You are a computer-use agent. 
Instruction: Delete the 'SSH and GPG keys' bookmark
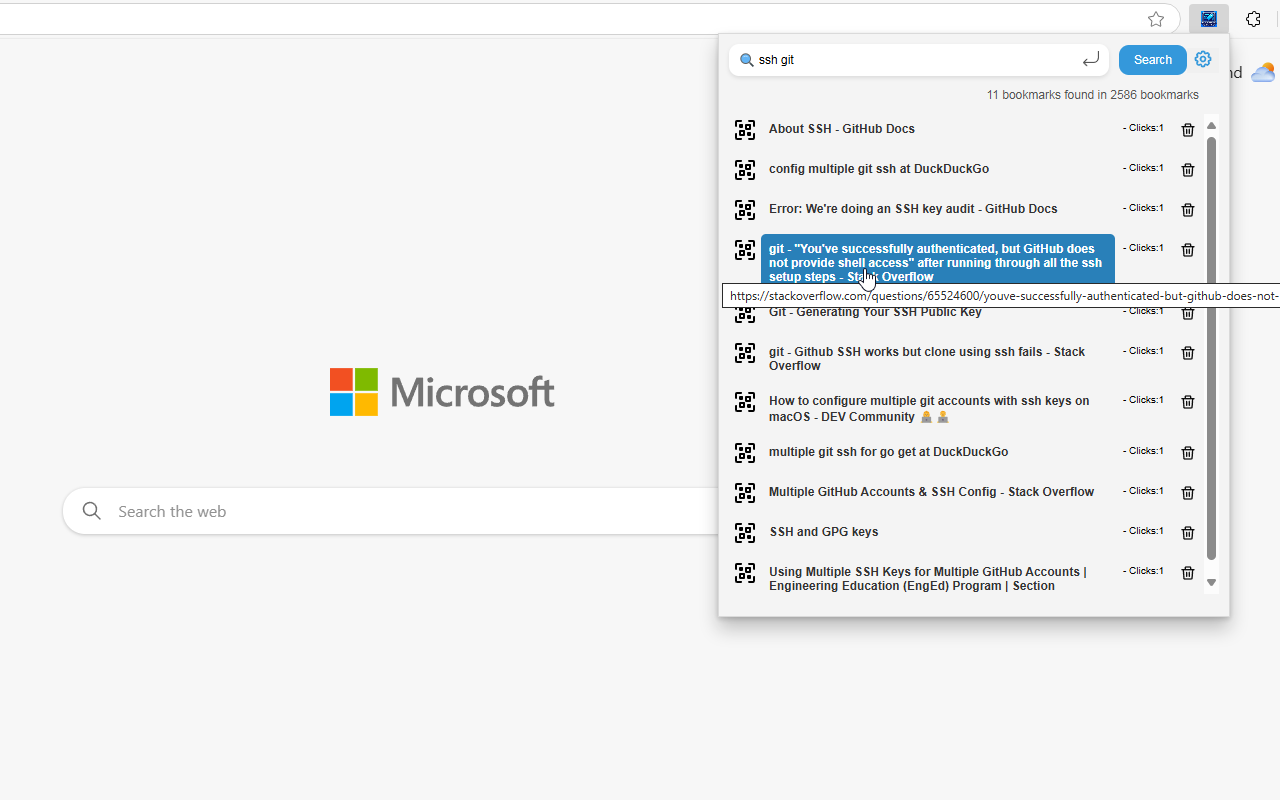click(x=1188, y=533)
